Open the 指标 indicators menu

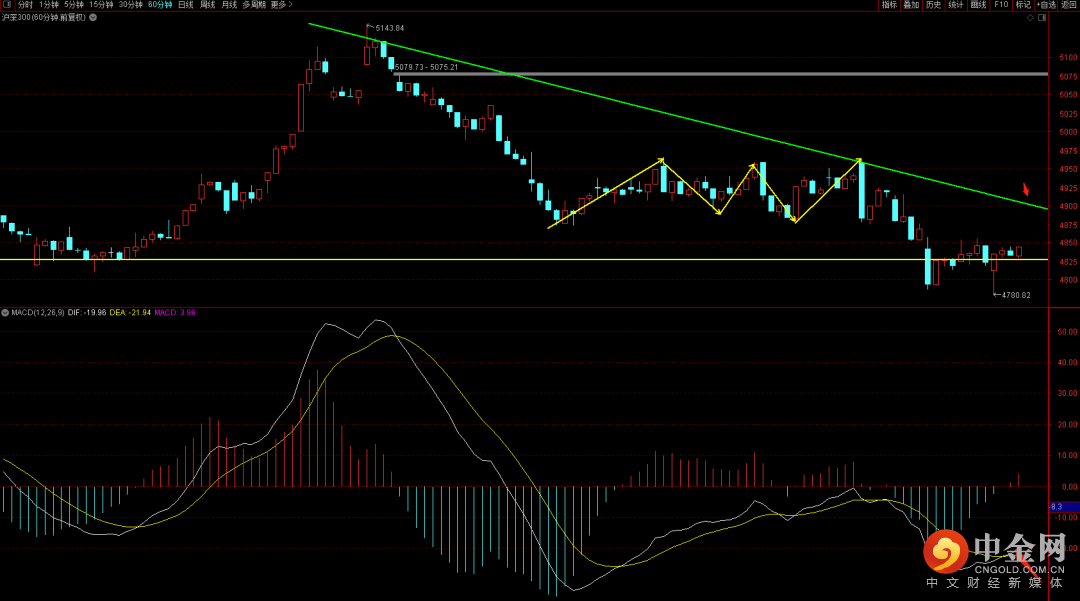point(889,5)
